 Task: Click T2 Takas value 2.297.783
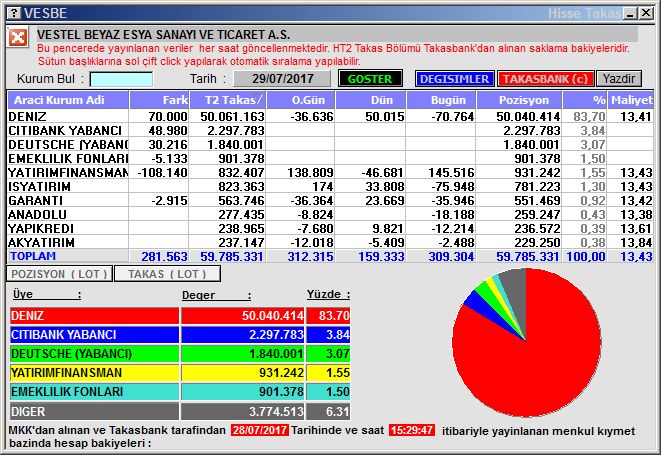[236, 131]
